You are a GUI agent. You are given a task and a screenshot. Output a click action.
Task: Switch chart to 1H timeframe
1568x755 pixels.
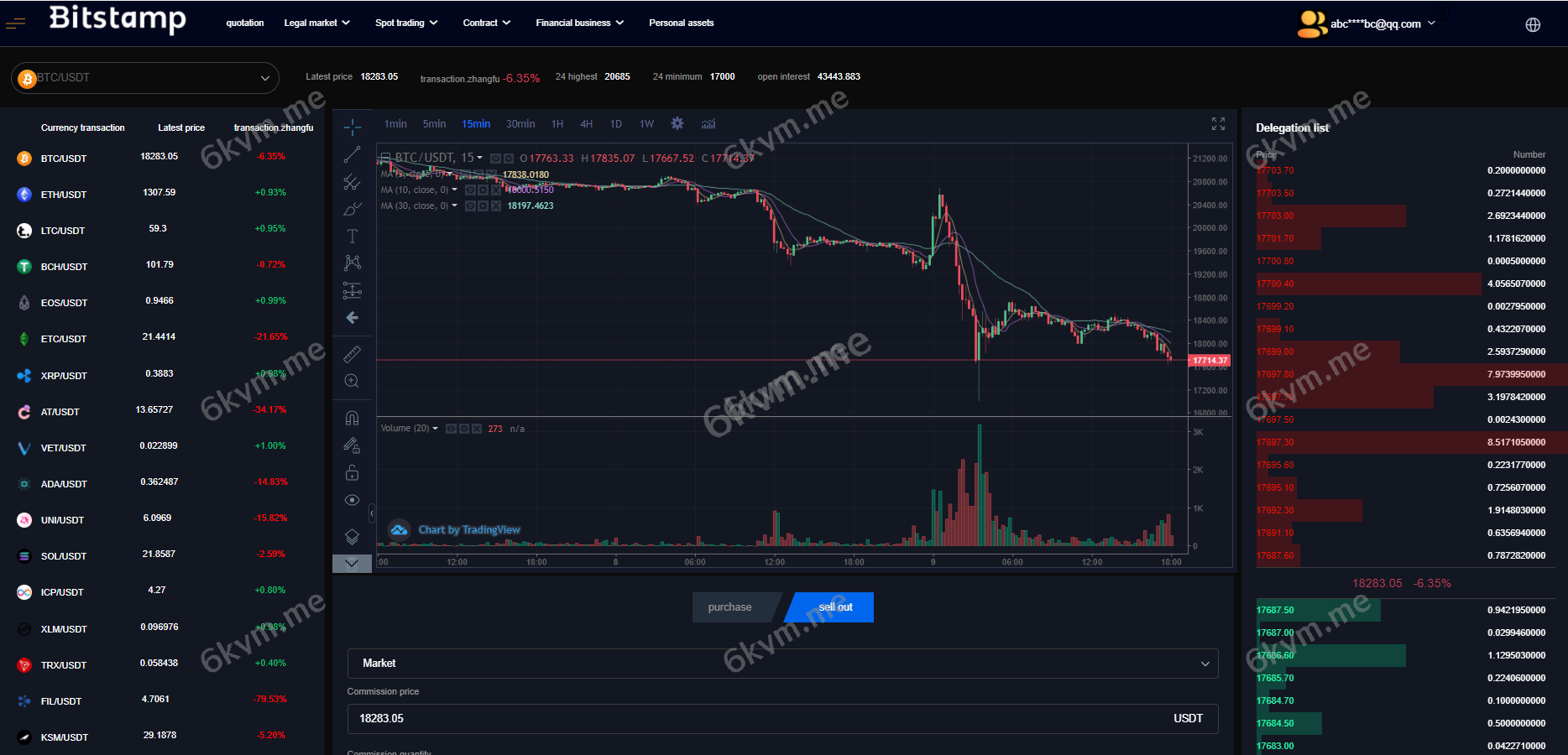tap(557, 124)
